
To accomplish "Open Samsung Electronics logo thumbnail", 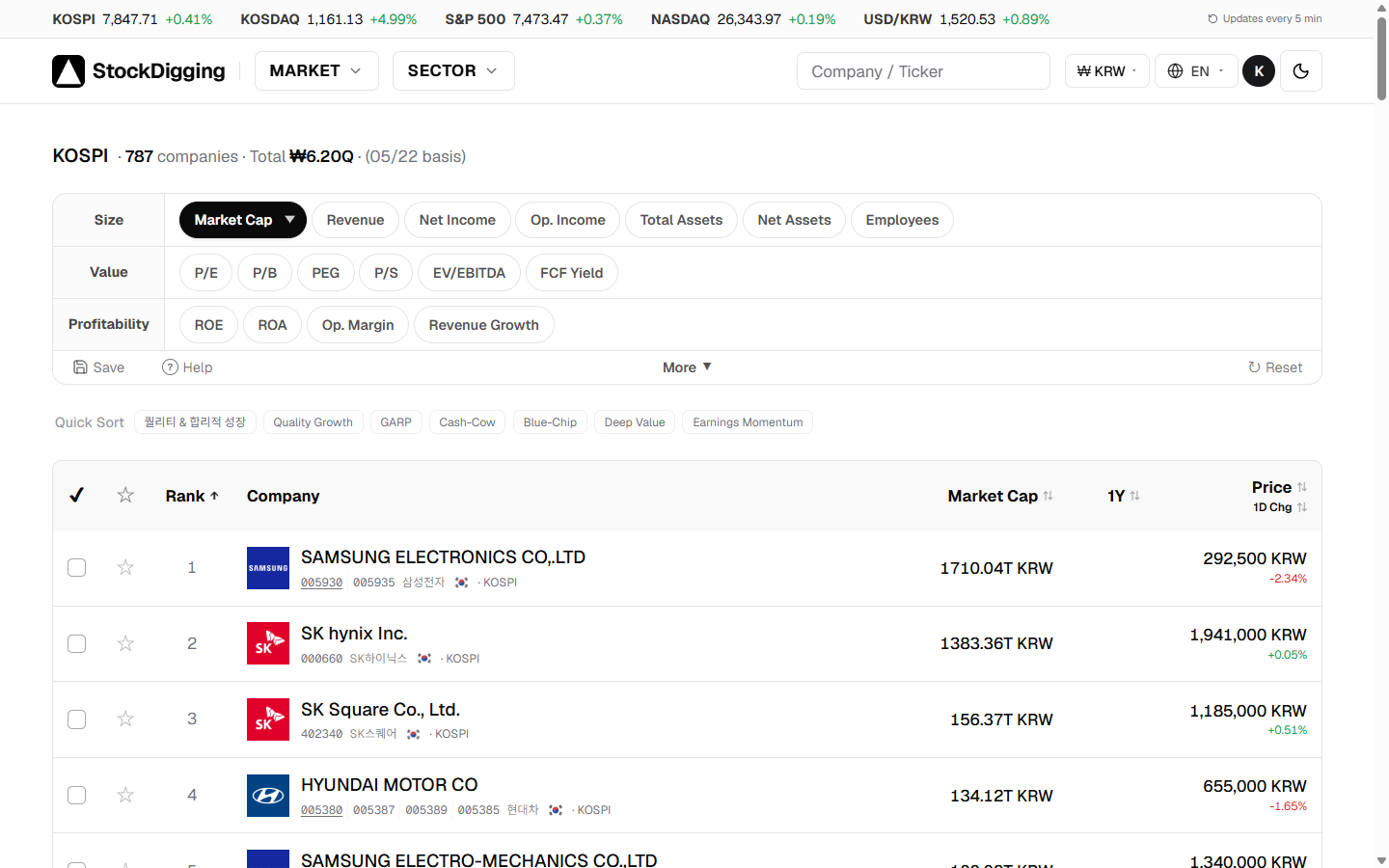I will tap(268, 568).
